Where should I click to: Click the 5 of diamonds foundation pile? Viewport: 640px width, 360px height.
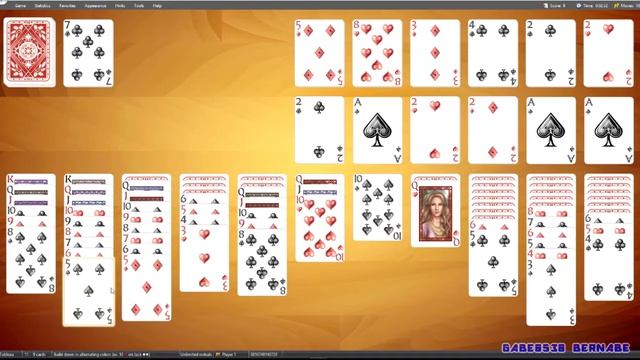click(319, 53)
